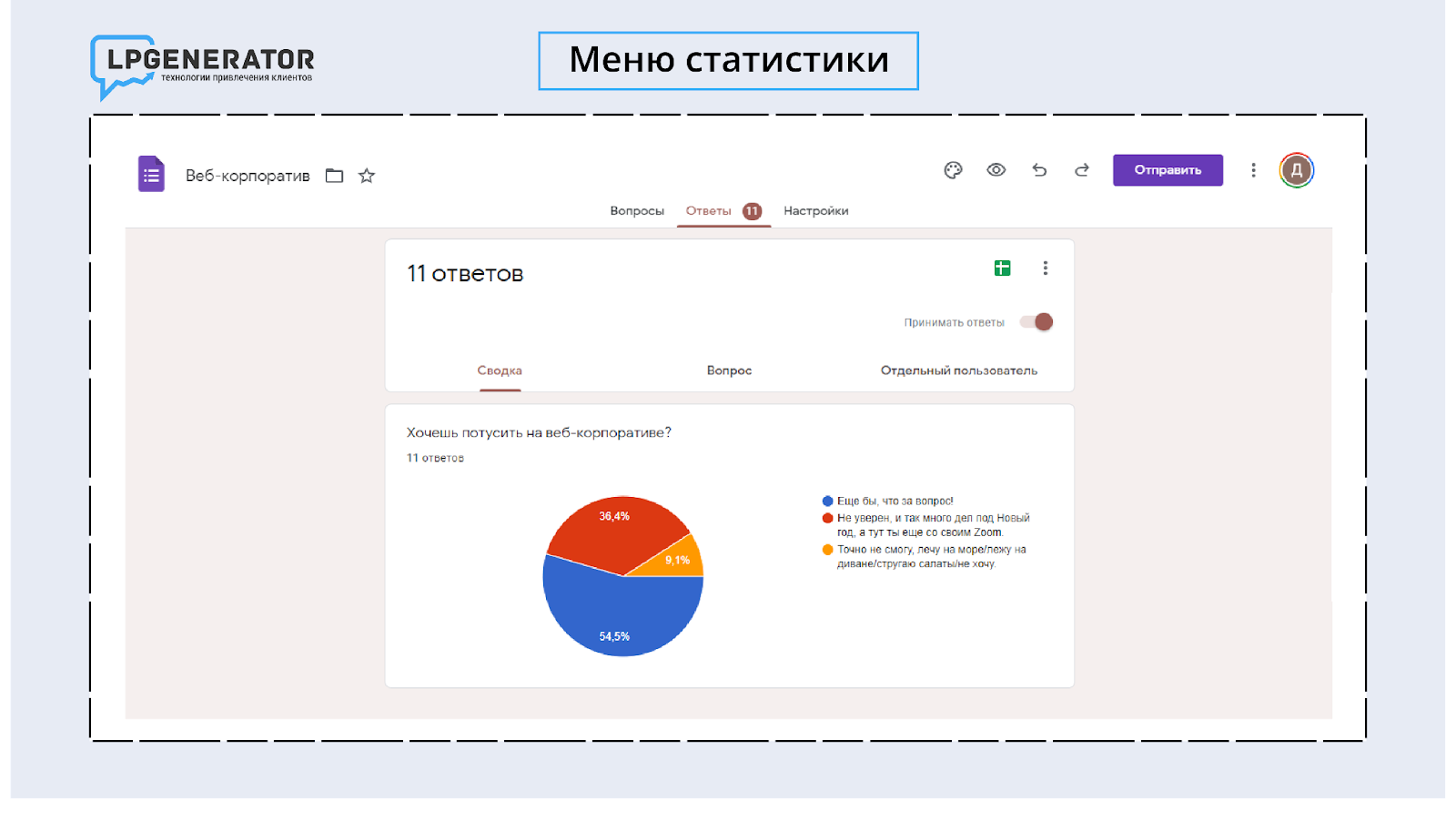Screen dimensions: 1456x831
Task: Open the more options menu beside Отправить
Action: pyautogui.click(x=1253, y=170)
